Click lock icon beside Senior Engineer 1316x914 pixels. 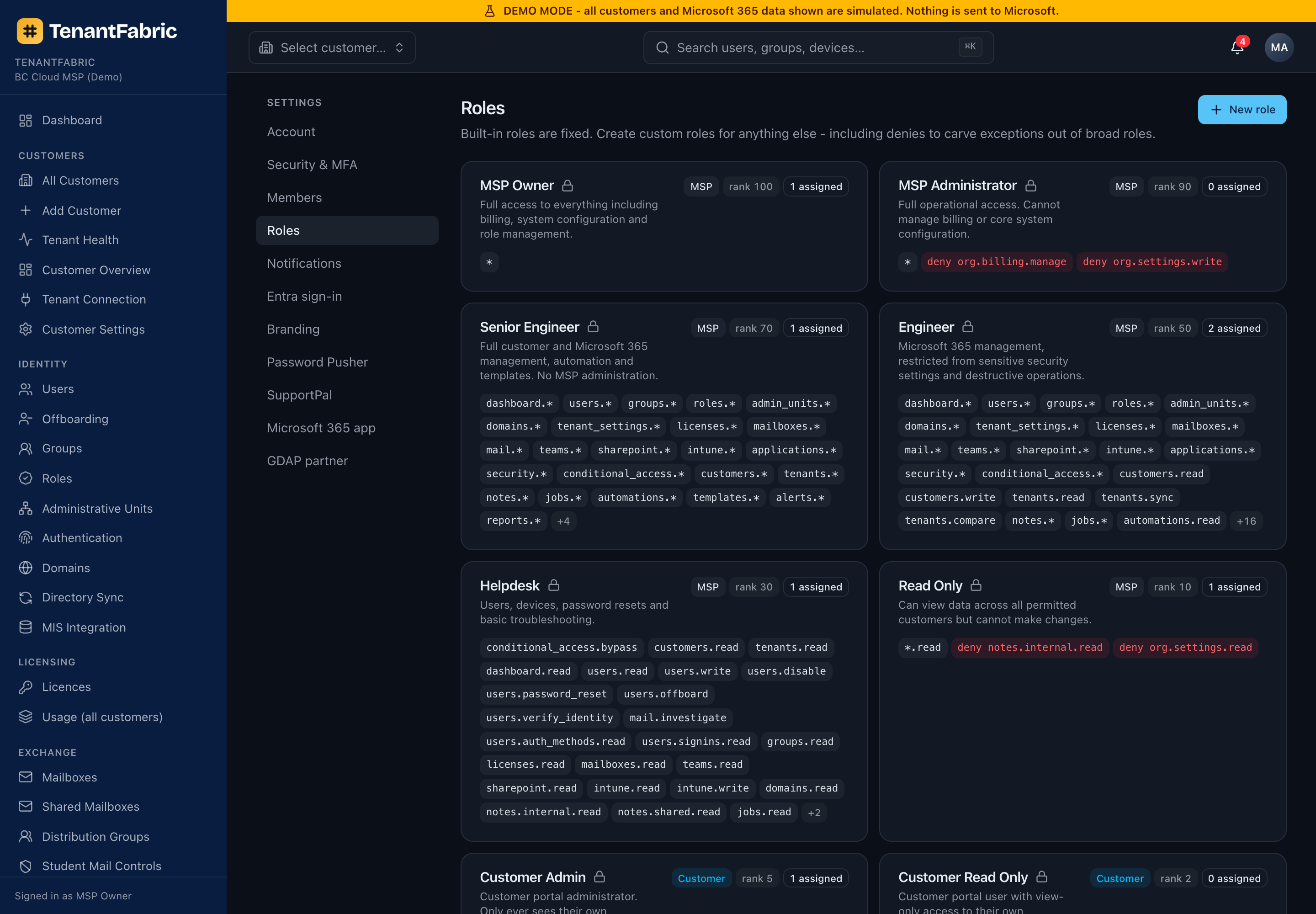click(x=593, y=326)
